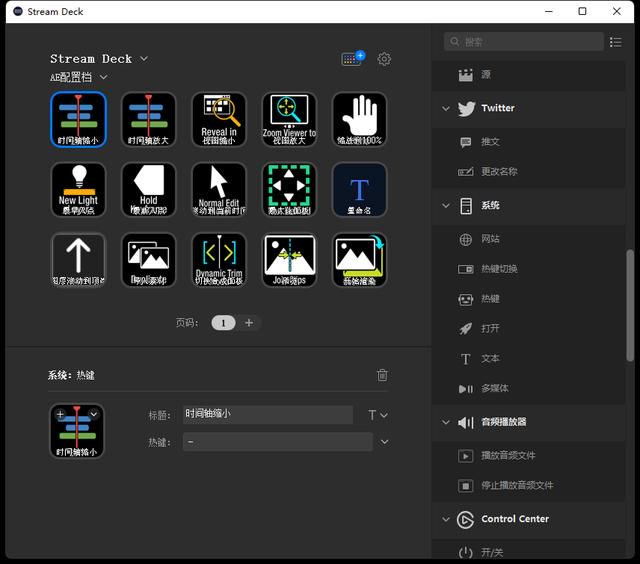640x564 pixels.
Task: Select the up arrow key
Action: coord(78,260)
